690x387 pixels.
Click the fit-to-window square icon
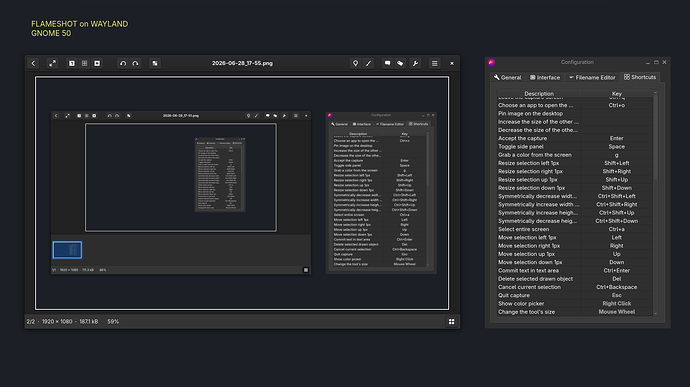[97, 63]
